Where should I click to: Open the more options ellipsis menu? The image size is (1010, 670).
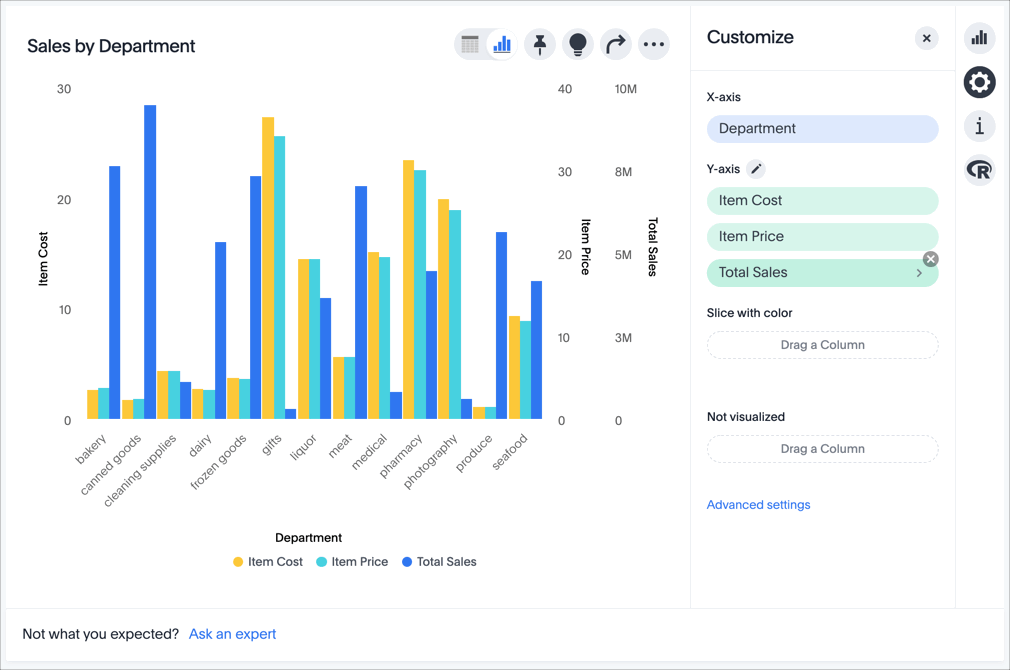pyautogui.click(x=654, y=44)
